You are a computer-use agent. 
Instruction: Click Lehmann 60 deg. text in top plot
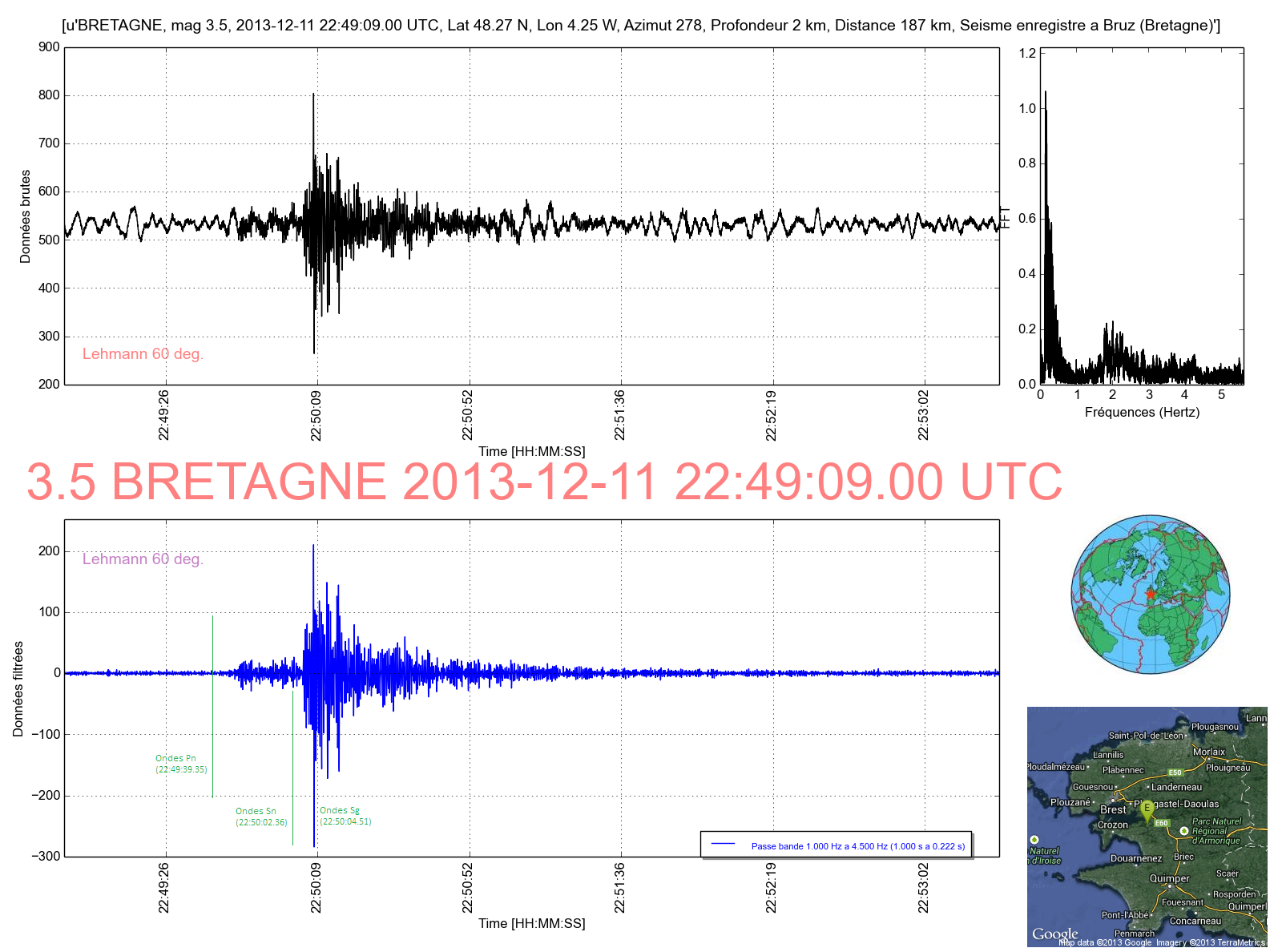(143, 354)
